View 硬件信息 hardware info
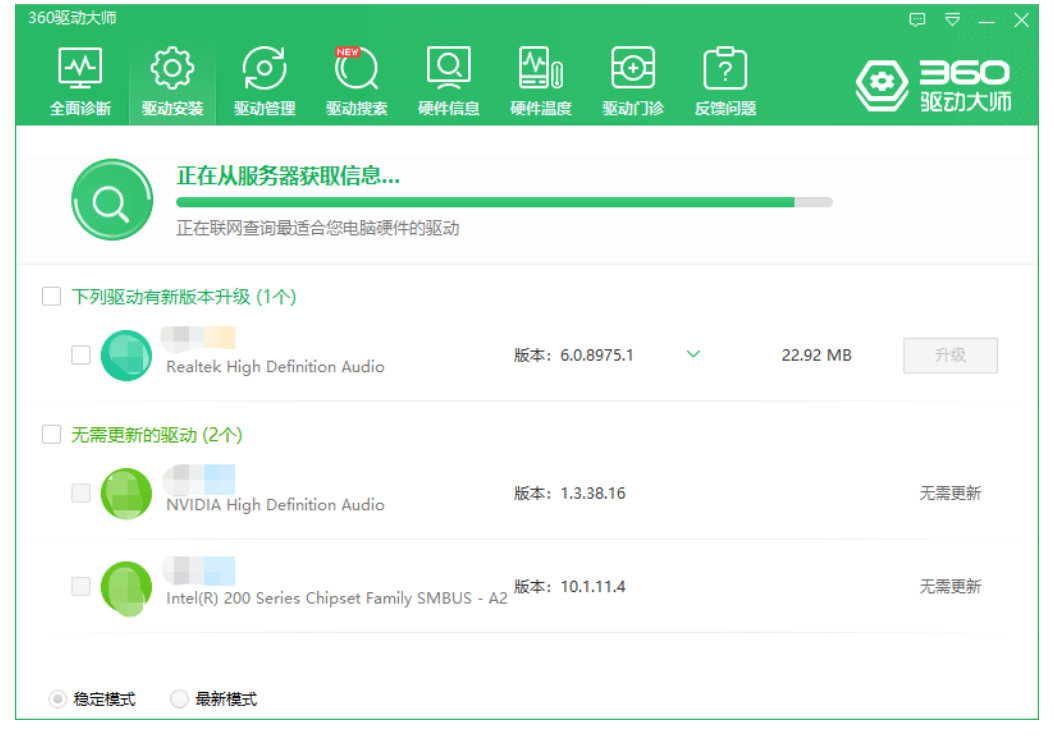1054x737 pixels. pos(448,82)
